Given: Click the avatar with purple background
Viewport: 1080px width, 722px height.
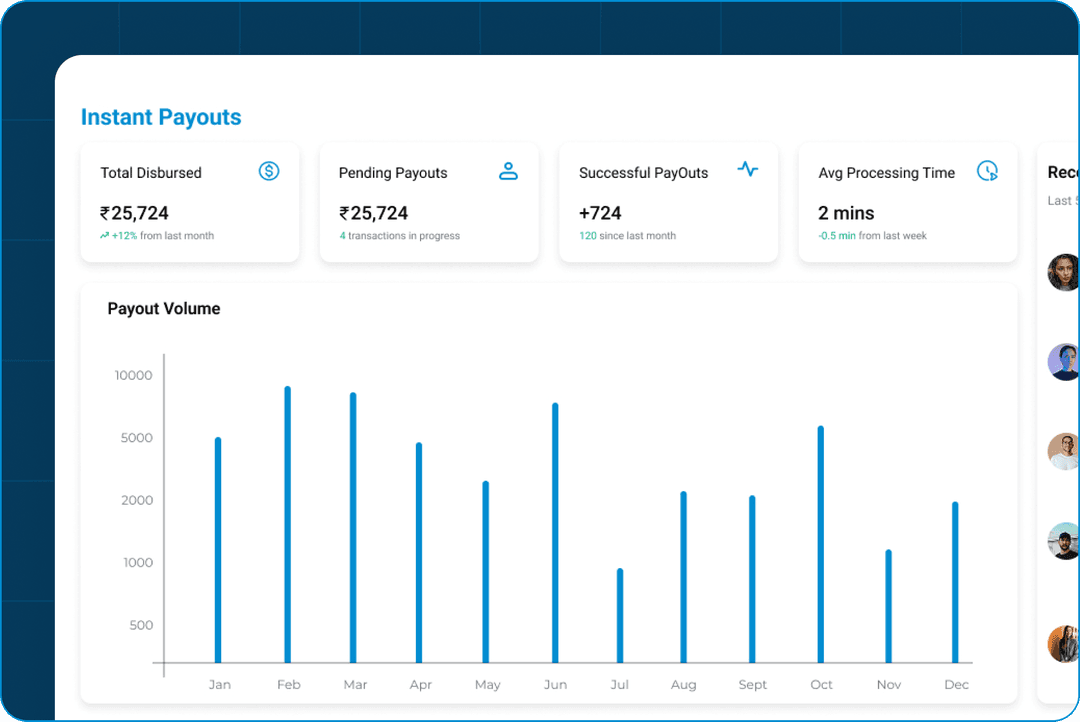Looking at the screenshot, I should pos(1063,362).
